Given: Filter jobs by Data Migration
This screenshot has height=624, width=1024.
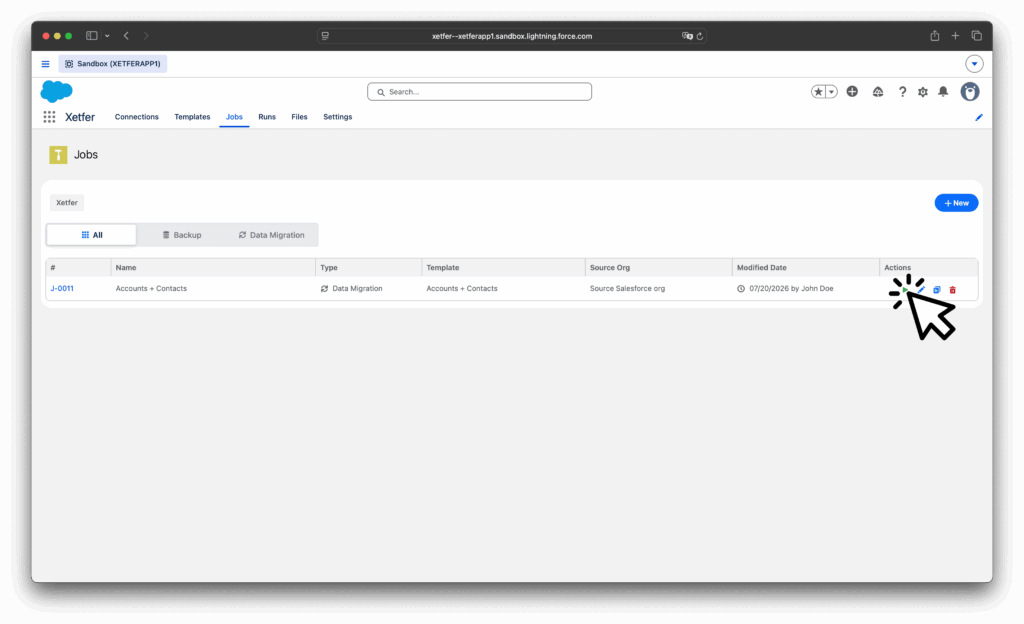Looking at the screenshot, I should point(271,235).
